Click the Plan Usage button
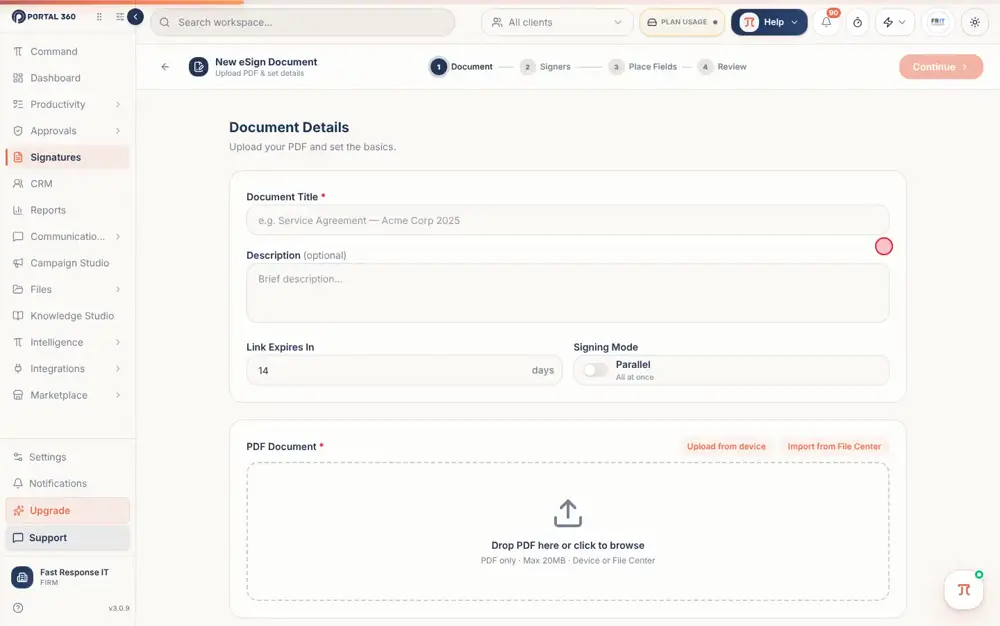 [x=682, y=22]
